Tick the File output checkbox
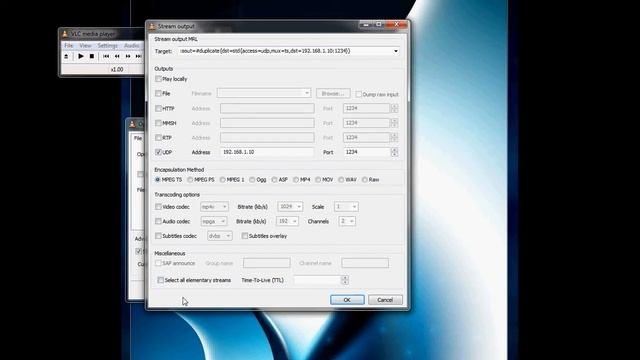Image resolution: width=640 pixels, height=360 pixels. coord(158,93)
